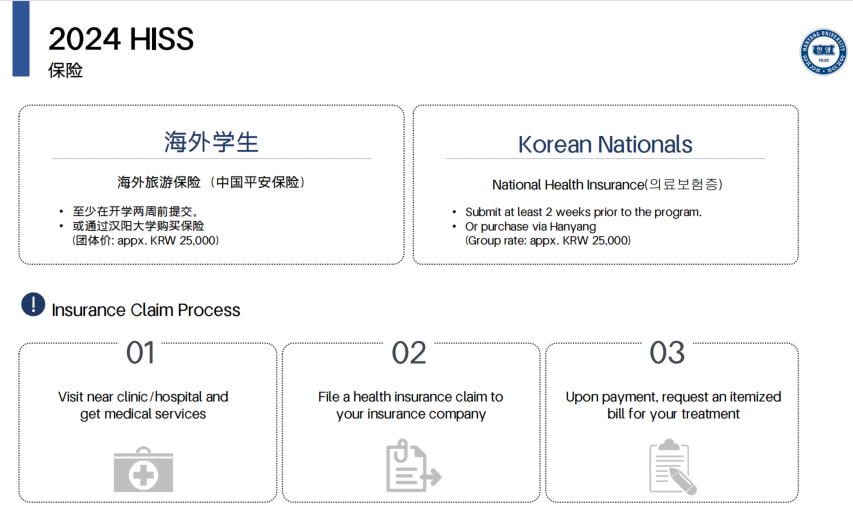Select the 海外学生 heading

[x=211, y=142]
